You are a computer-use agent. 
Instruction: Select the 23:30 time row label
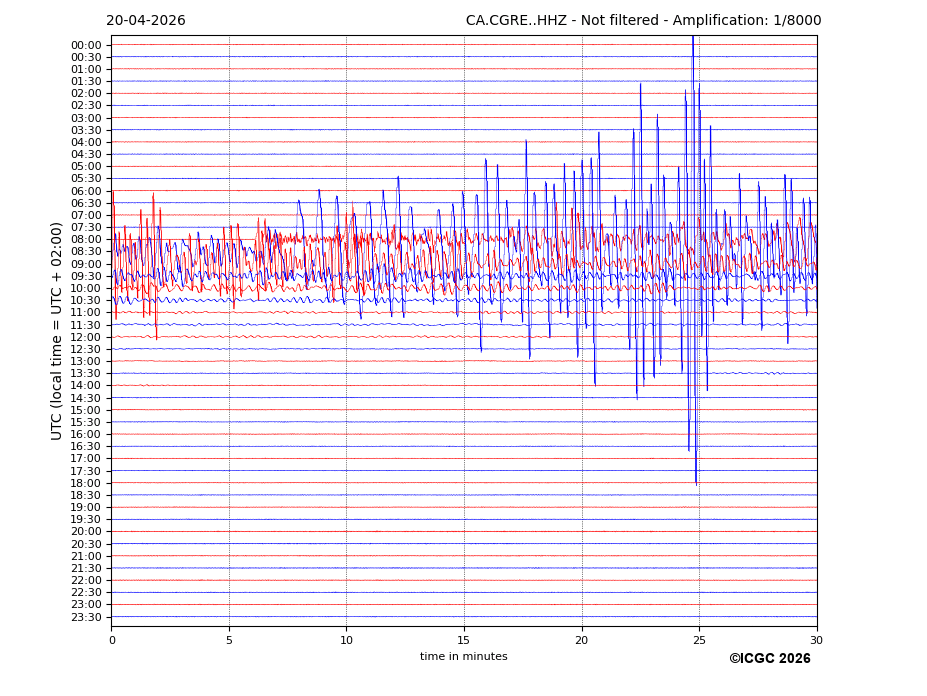(x=86, y=617)
